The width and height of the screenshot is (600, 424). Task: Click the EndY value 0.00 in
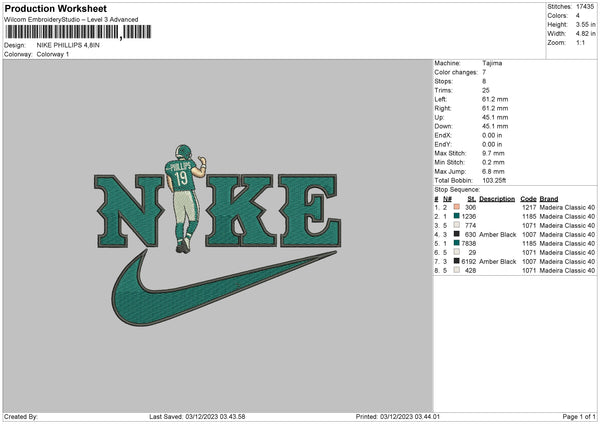coord(492,144)
